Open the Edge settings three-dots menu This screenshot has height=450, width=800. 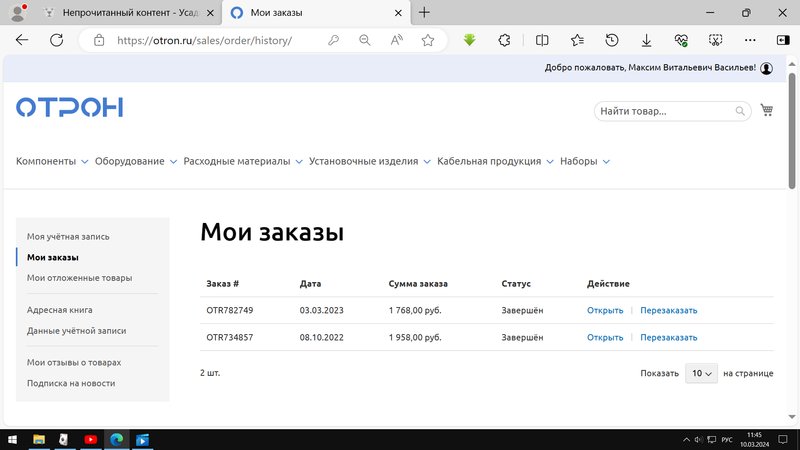750,40
